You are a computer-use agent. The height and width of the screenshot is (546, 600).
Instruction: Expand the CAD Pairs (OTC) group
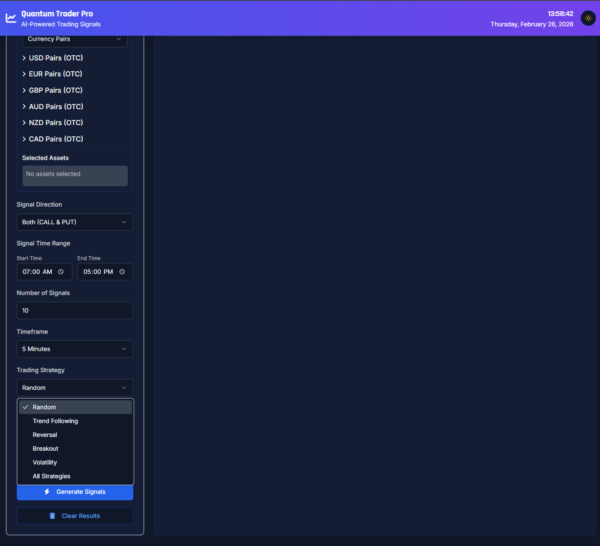pos(54,139)
